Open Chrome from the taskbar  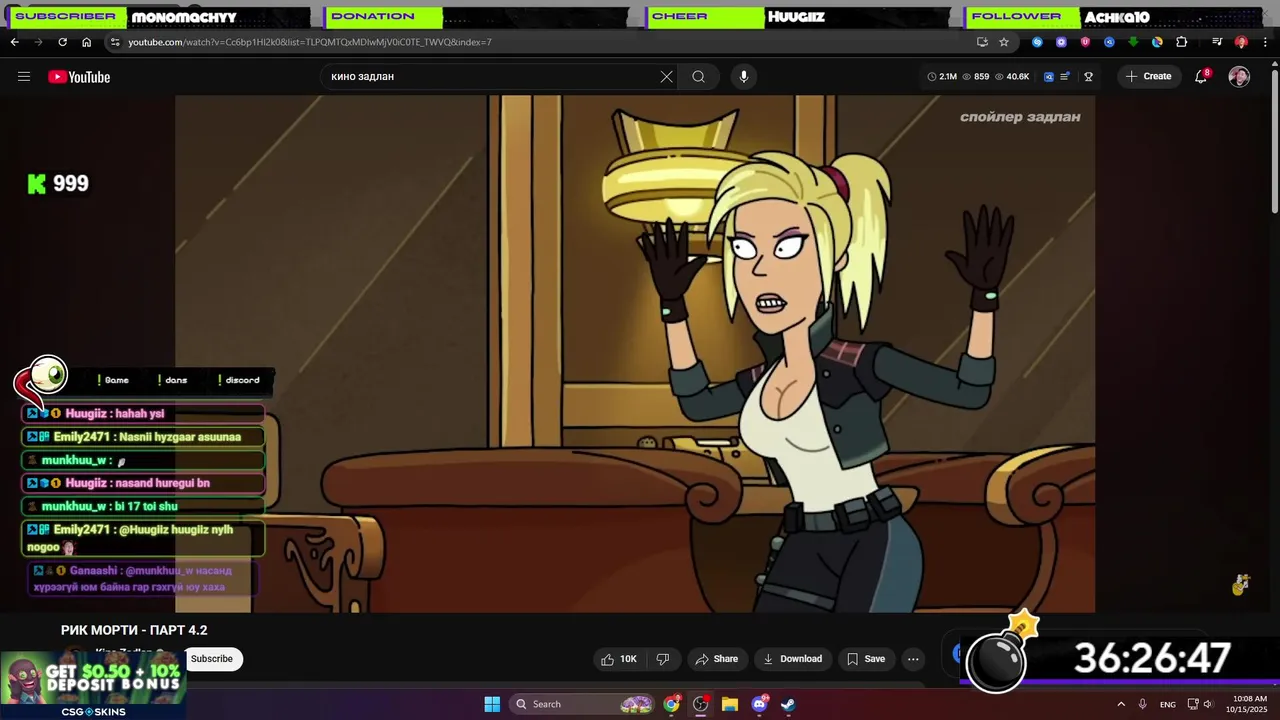click(672, 704)
